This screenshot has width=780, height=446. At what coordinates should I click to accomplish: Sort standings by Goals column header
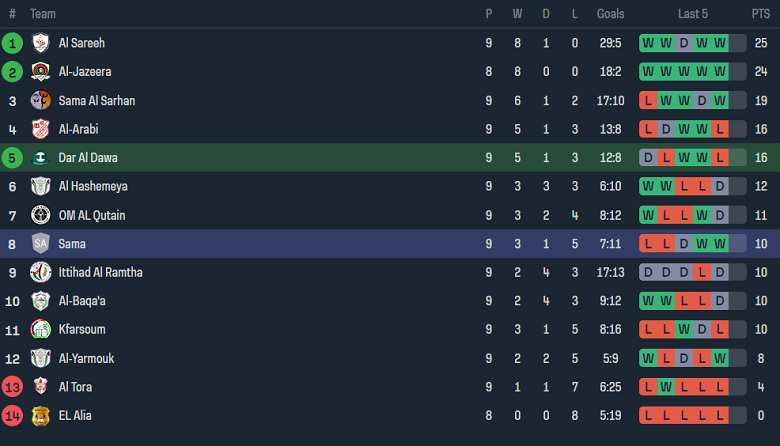tap(610, 14)
